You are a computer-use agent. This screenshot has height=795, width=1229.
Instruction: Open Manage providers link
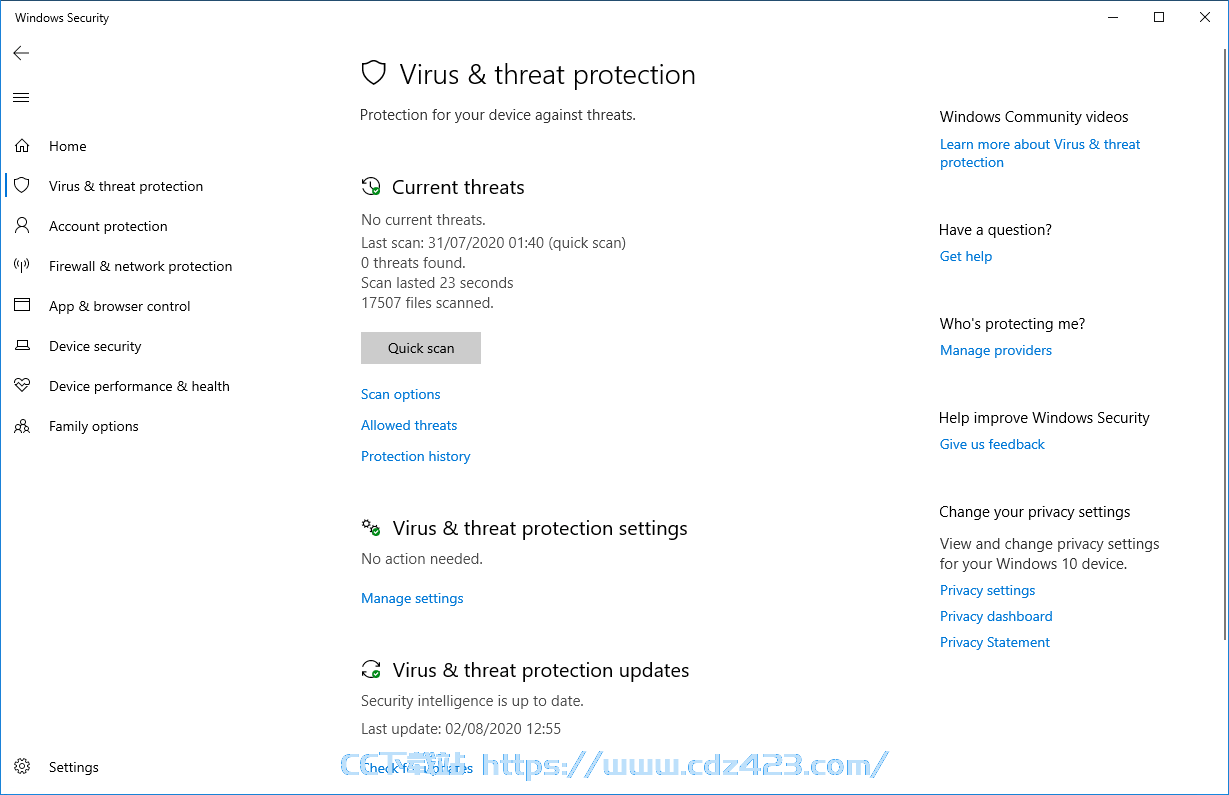pyautogui.click(x=996, y=350)
